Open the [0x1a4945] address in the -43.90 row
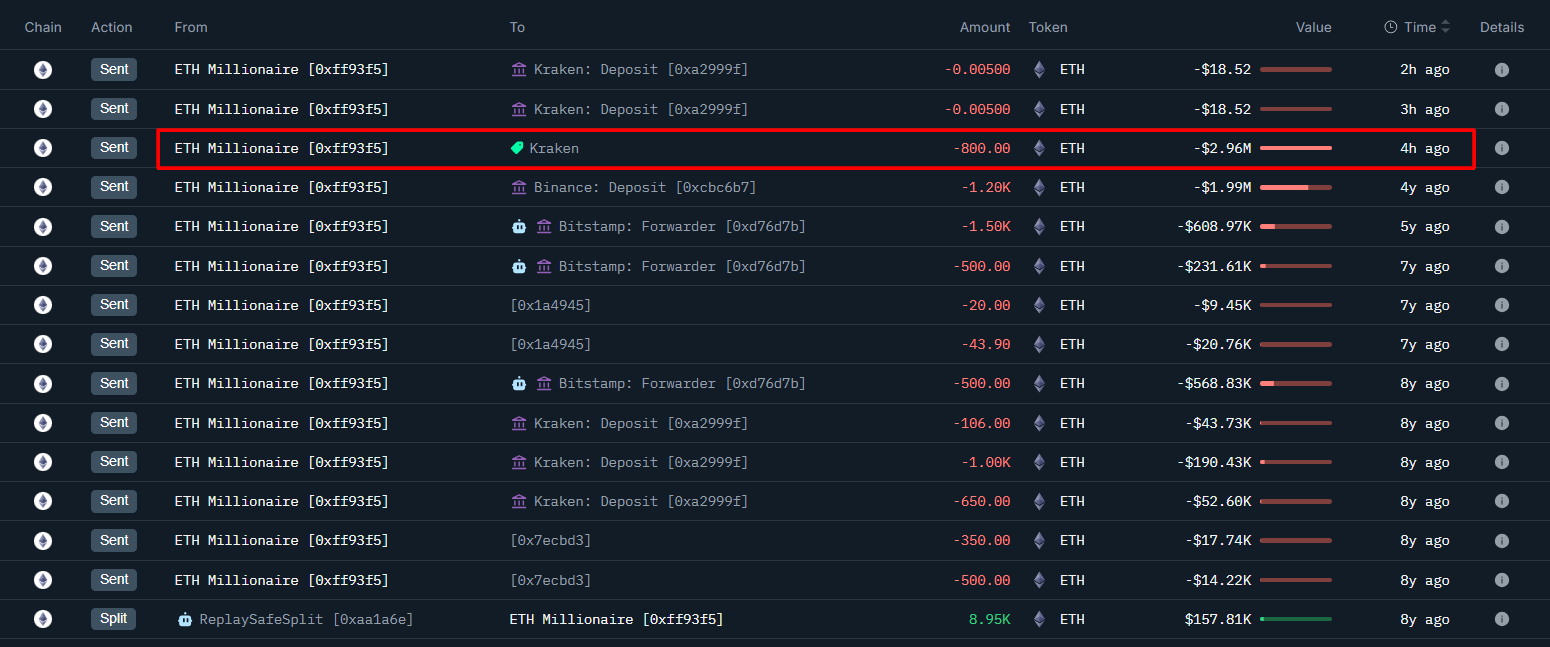Image resolution: width=1550 pixels, height=647 pixels. tap(550, 344)
